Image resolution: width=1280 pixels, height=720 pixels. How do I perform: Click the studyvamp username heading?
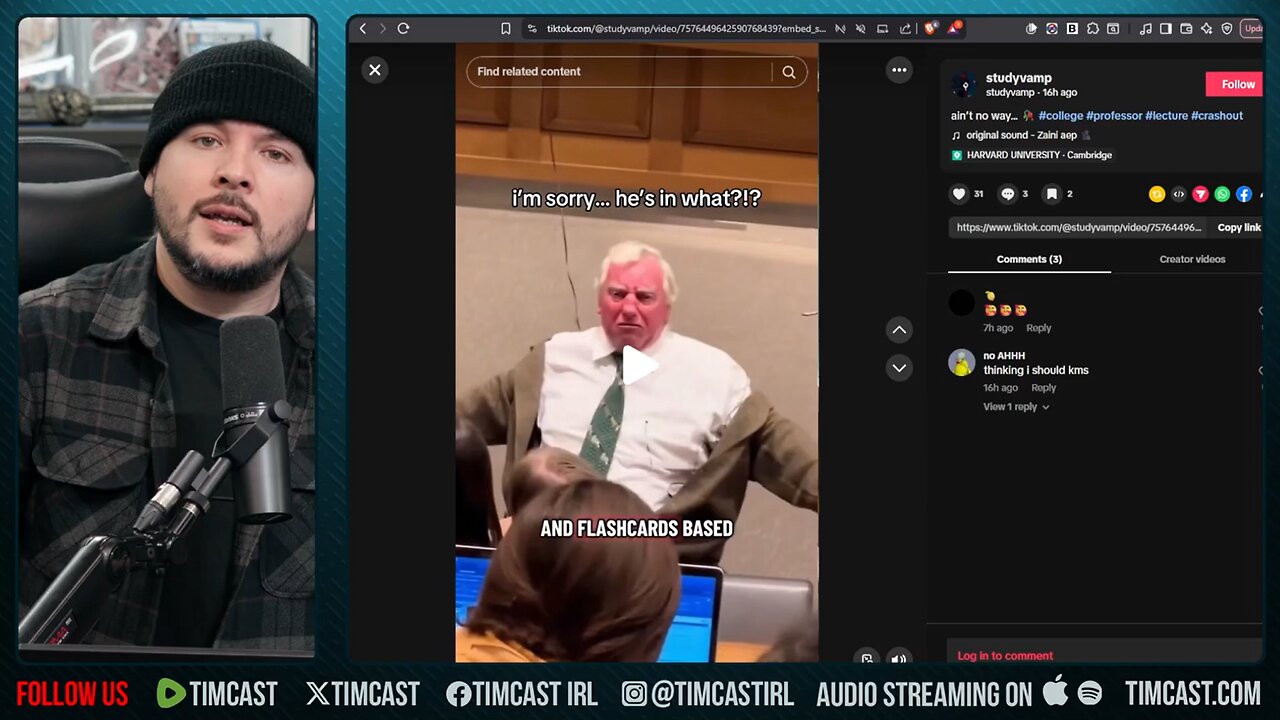[1018, 78]
